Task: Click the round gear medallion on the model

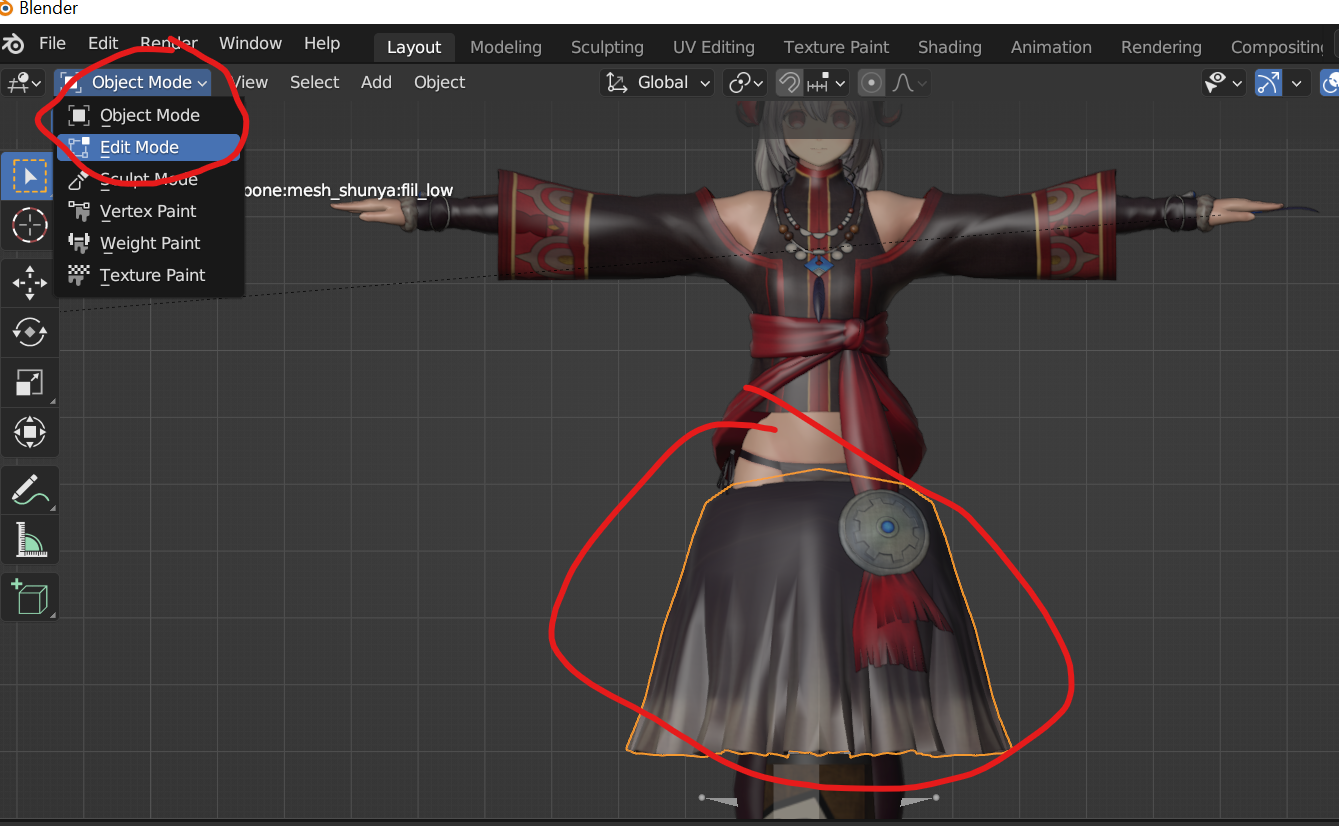Action: tap(883, 533)
